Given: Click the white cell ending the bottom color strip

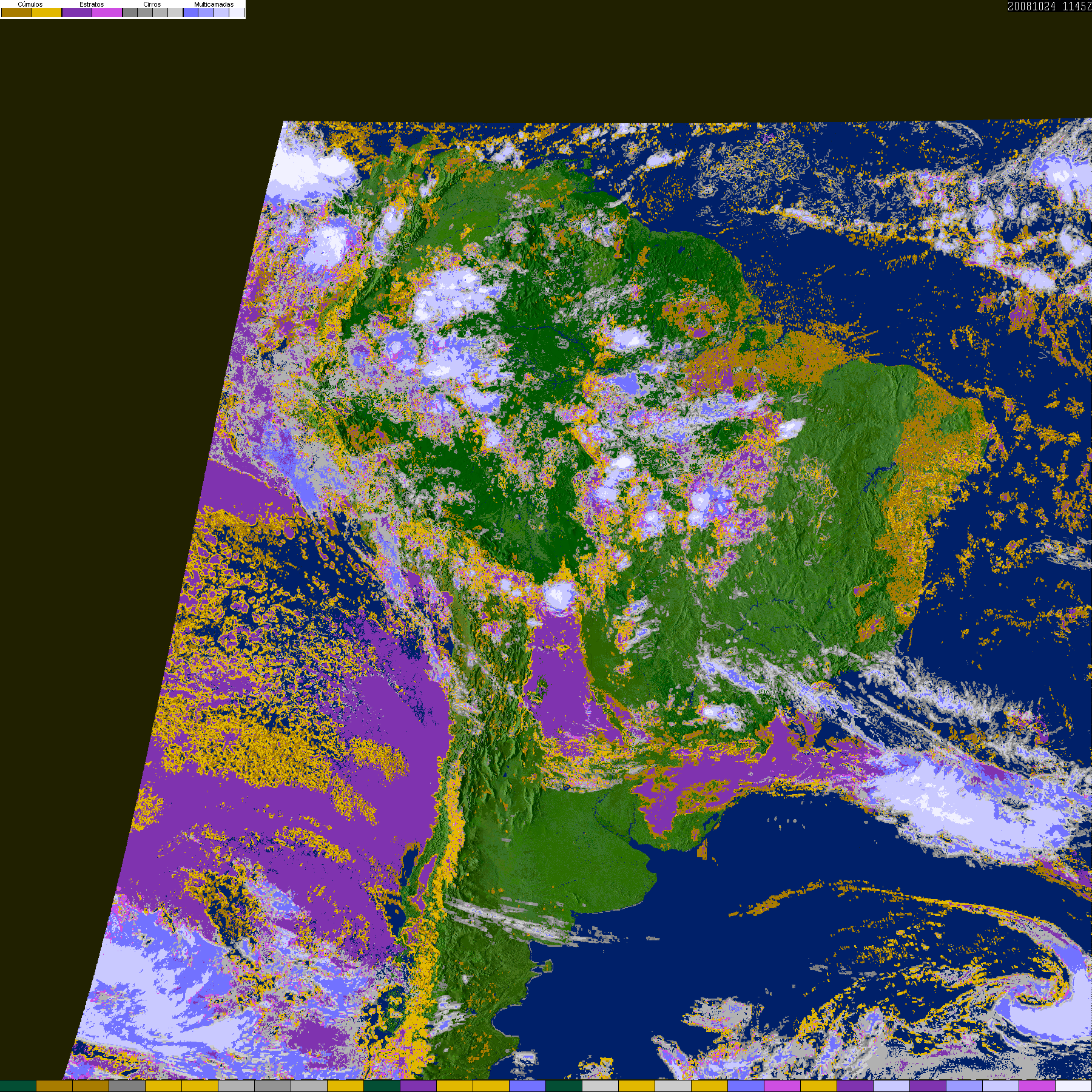Looking at the screenshot, I should [x=1074, y=1086].
